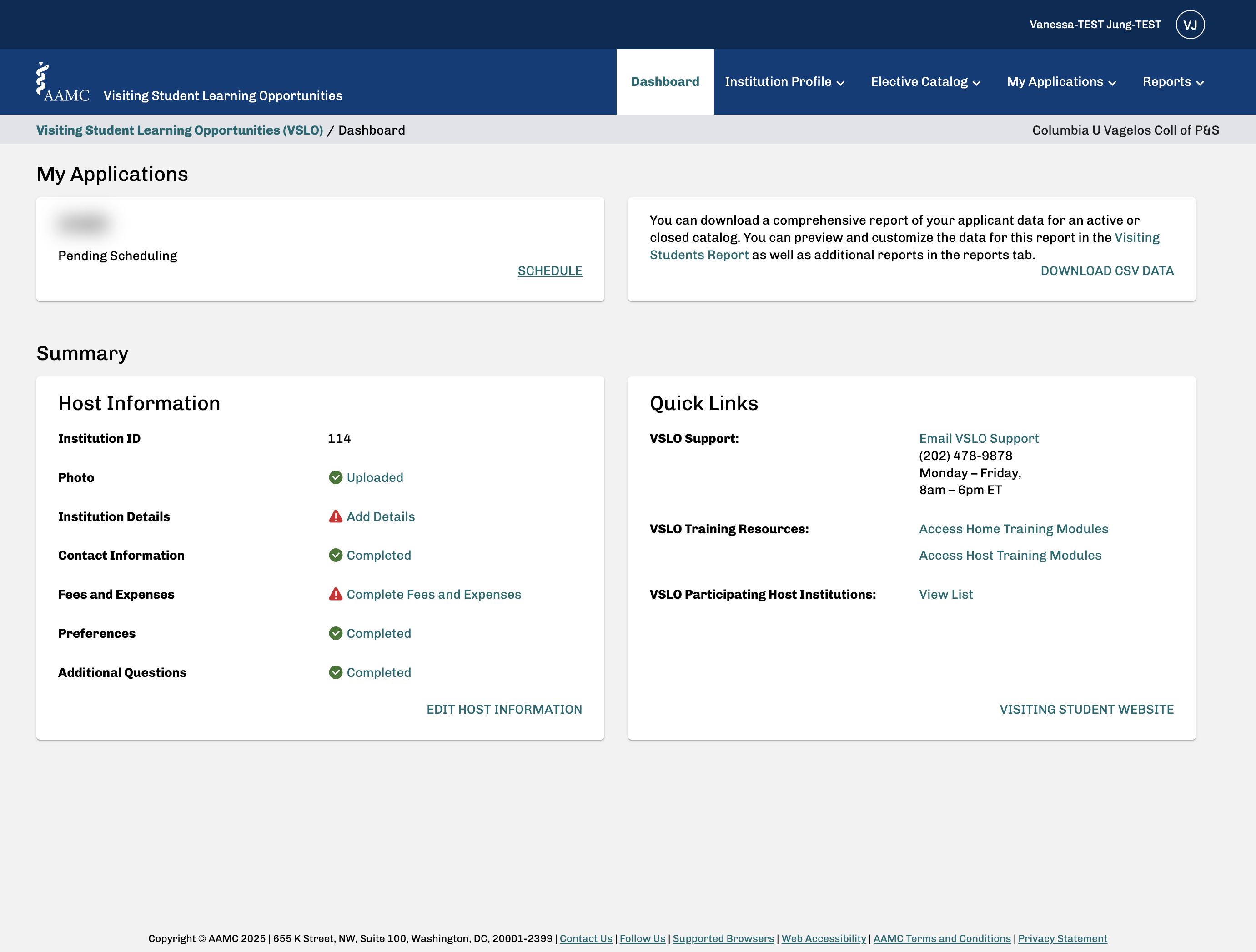Viewport: 1256px width, 952px height.
Task: Click the VJ user avatar icon
Action: 1190,25
